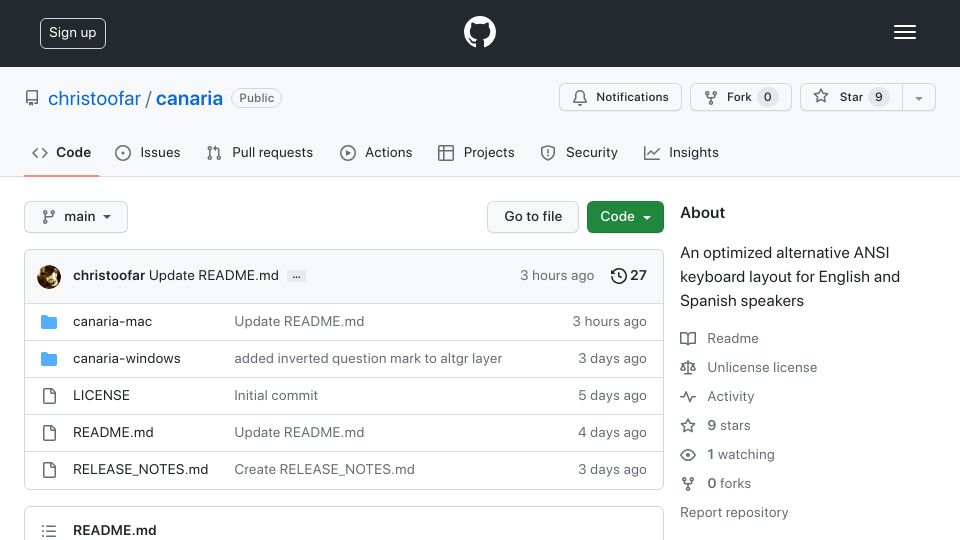Click the canaria-mac folder icon

[49, 322]
